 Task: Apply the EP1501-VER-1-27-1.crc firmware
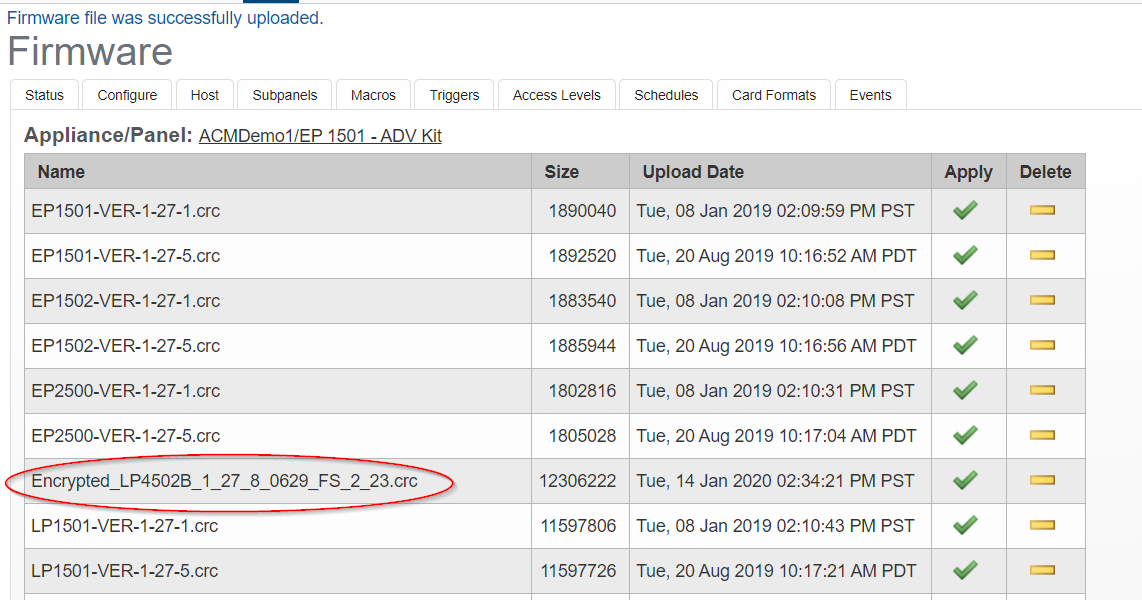(965, 210)
